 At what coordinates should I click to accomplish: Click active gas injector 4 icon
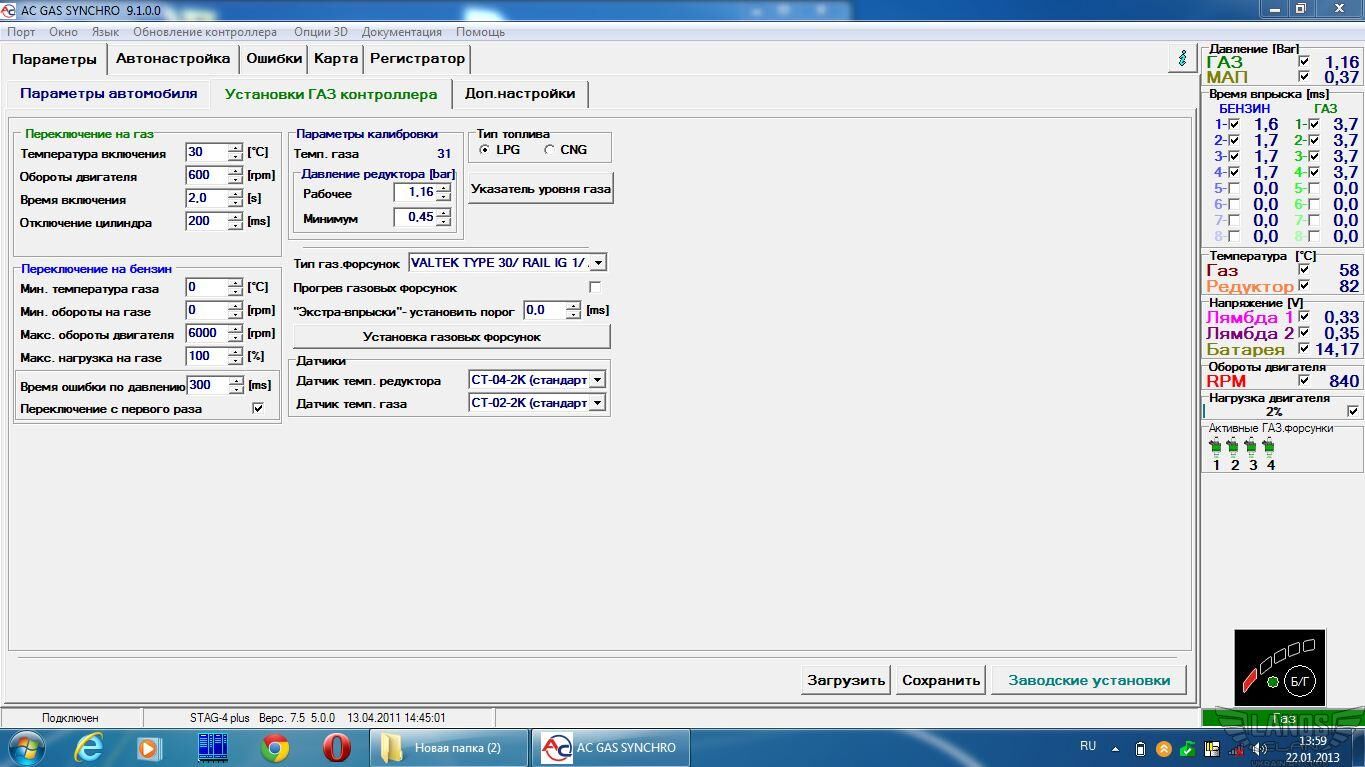click(1269, 447)
